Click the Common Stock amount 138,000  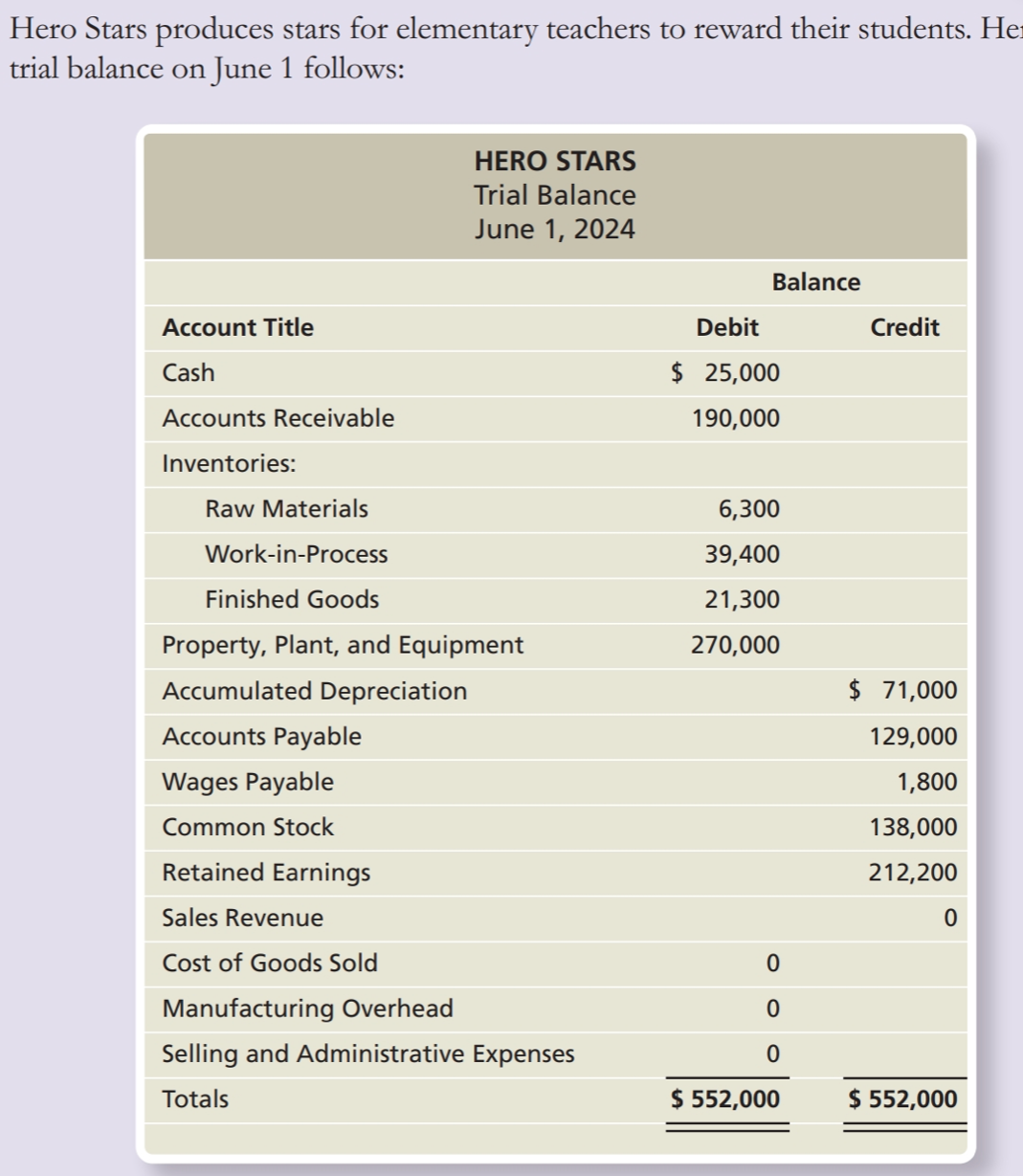919,826
